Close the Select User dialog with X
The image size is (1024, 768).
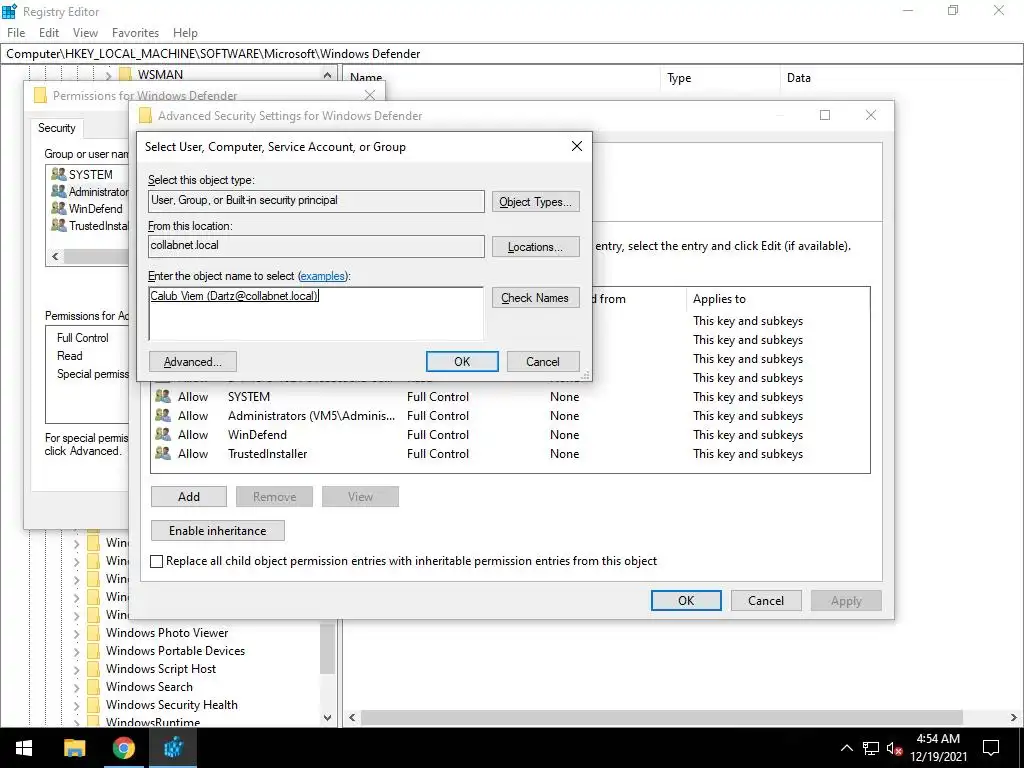[577, 146]
